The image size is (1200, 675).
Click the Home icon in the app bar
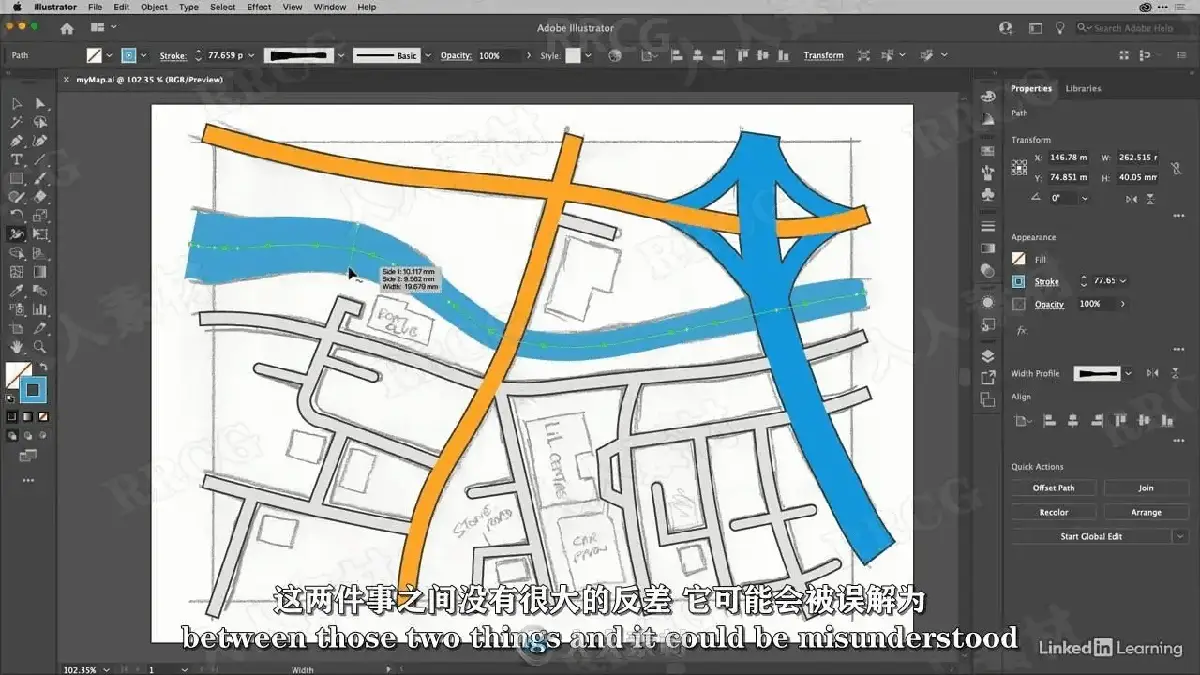[x=66, y=28]
